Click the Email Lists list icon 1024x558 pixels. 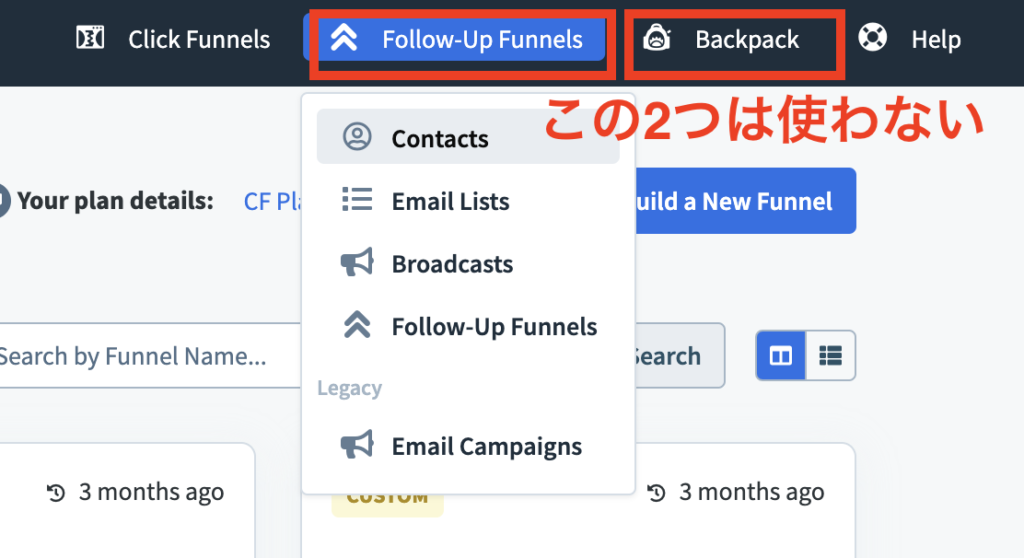[357, 199]
